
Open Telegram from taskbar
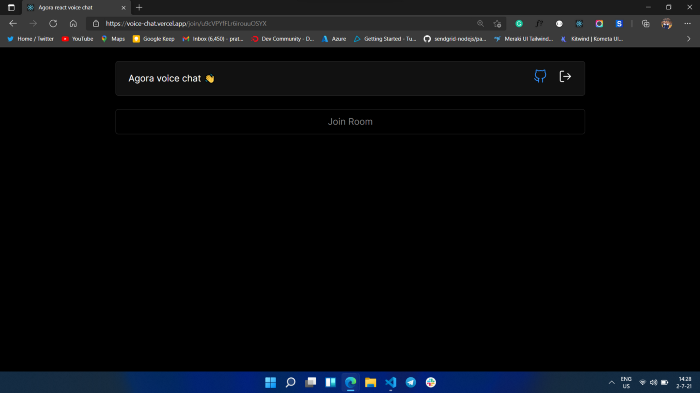pos(411,382)
